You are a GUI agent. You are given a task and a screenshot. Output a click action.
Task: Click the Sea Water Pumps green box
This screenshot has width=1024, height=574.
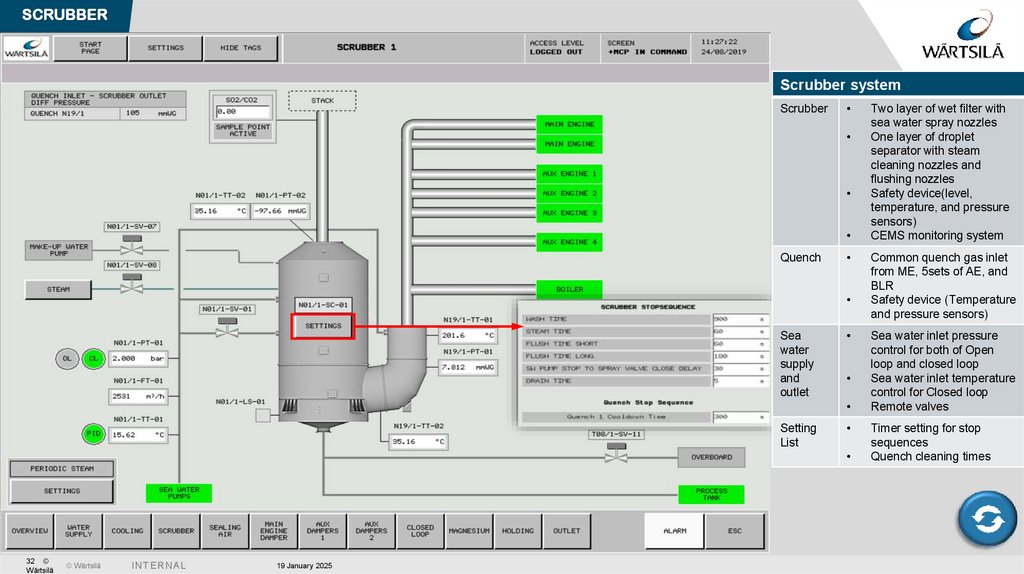[x=179, y=493]
